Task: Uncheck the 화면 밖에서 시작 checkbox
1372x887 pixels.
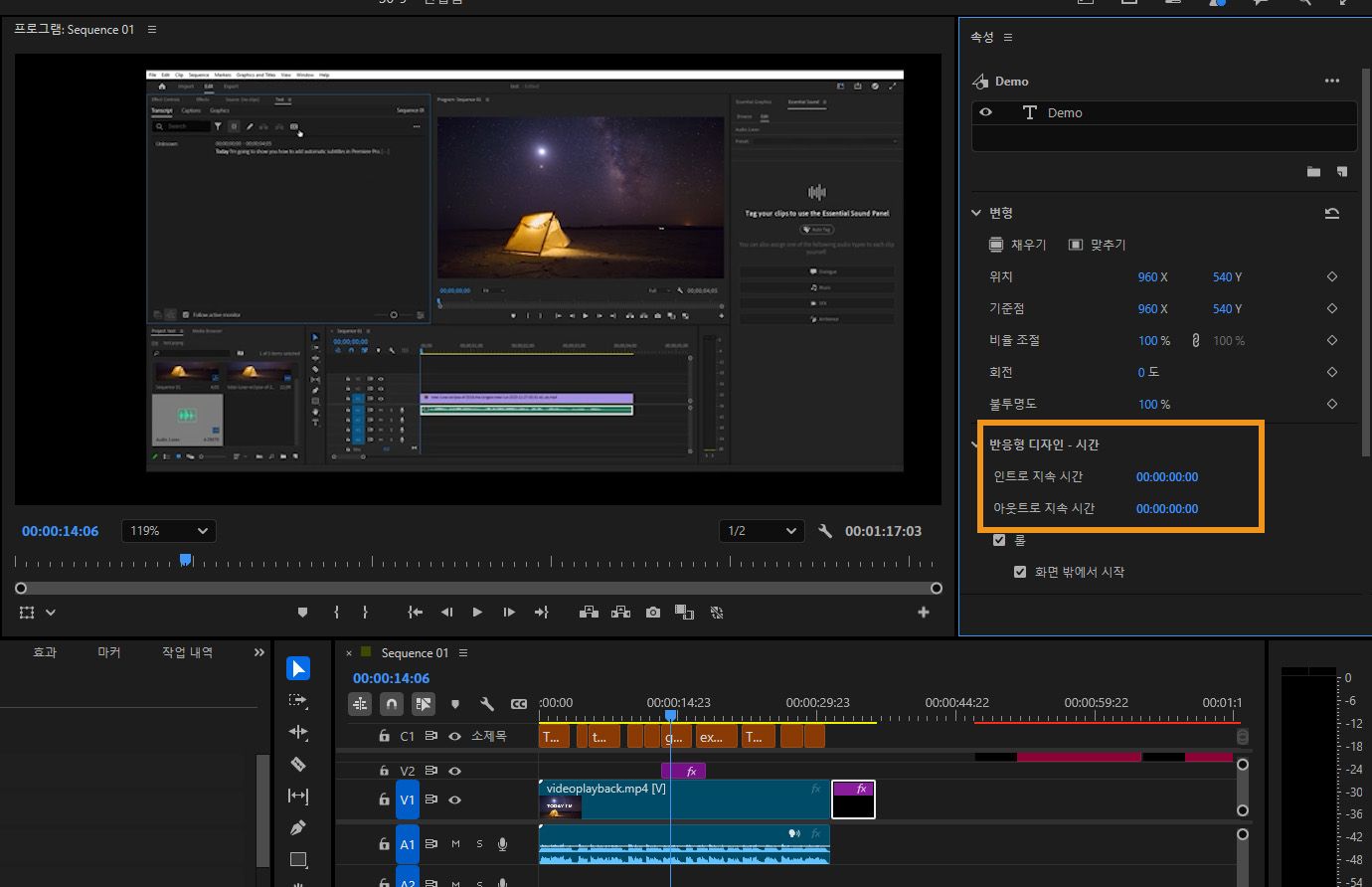Action: point(1019,572)
